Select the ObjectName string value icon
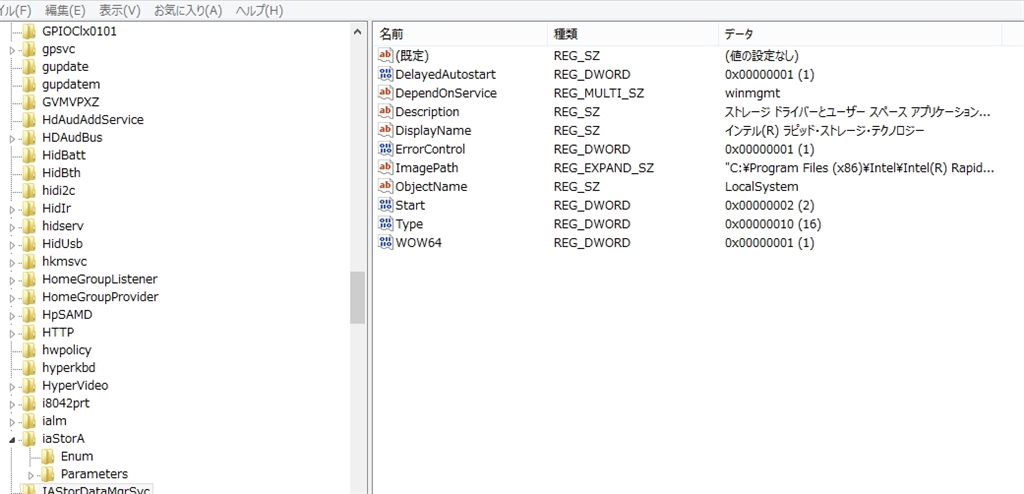 point(385,186)
